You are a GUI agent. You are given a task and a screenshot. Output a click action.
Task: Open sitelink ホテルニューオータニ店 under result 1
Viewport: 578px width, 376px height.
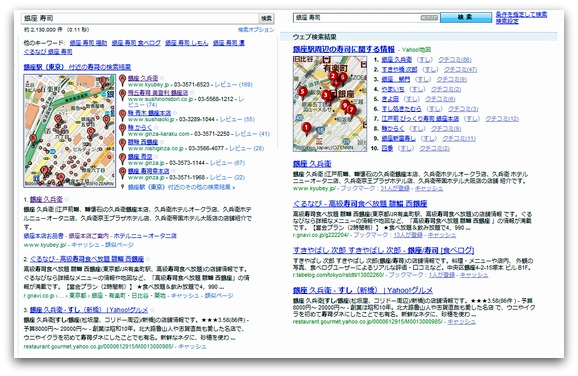pyautogui.click(x=145, y=236)
